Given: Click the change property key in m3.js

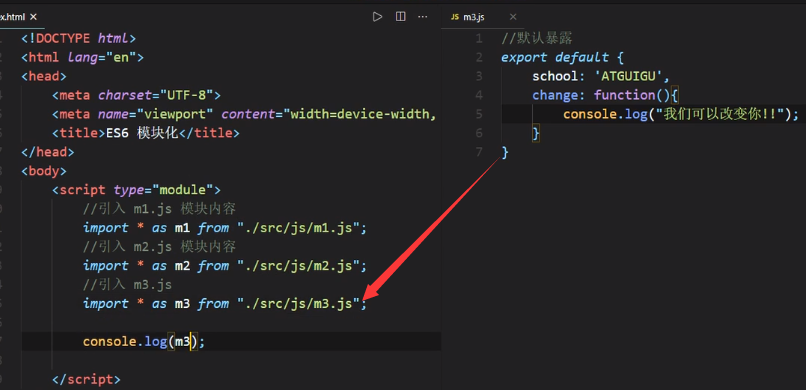Looking at the screenshot, I should click(555, 95).
